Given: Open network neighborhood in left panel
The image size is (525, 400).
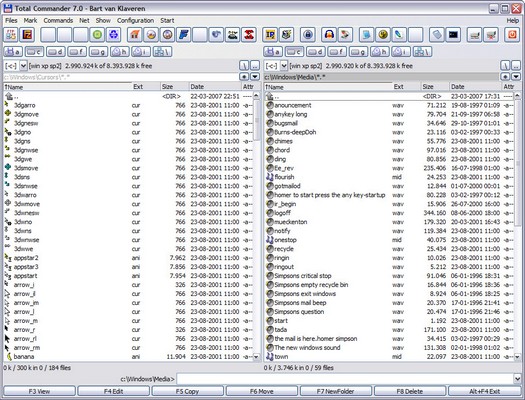Looking at the screenshot, I should tap(162, 52).
